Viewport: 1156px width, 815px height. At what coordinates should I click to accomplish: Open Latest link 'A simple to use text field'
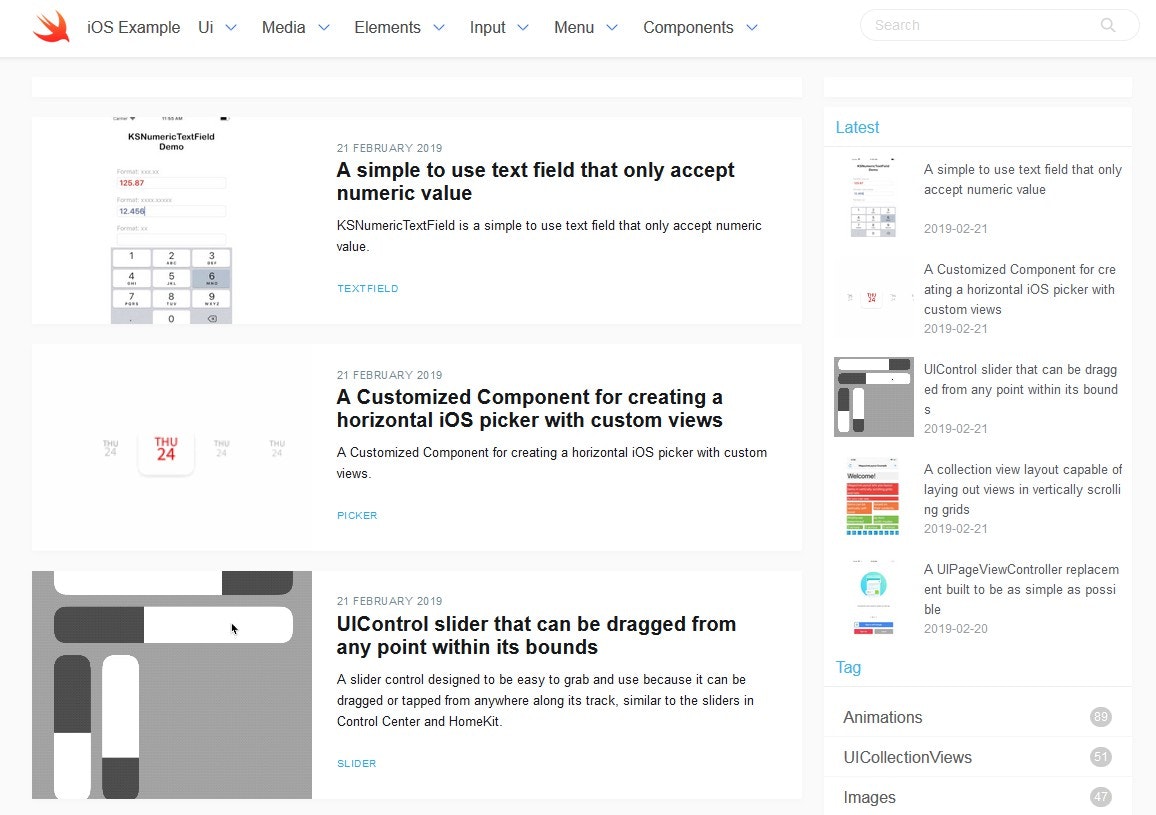[1023, 179]
